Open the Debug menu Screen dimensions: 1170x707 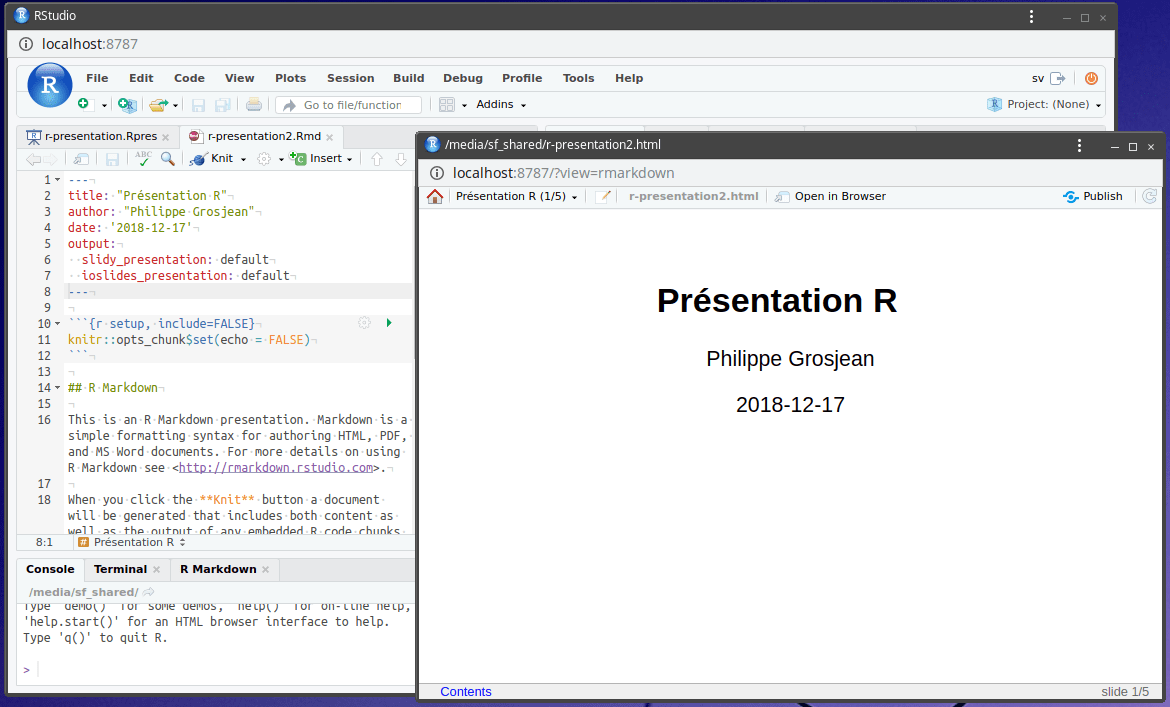[463, 78]
